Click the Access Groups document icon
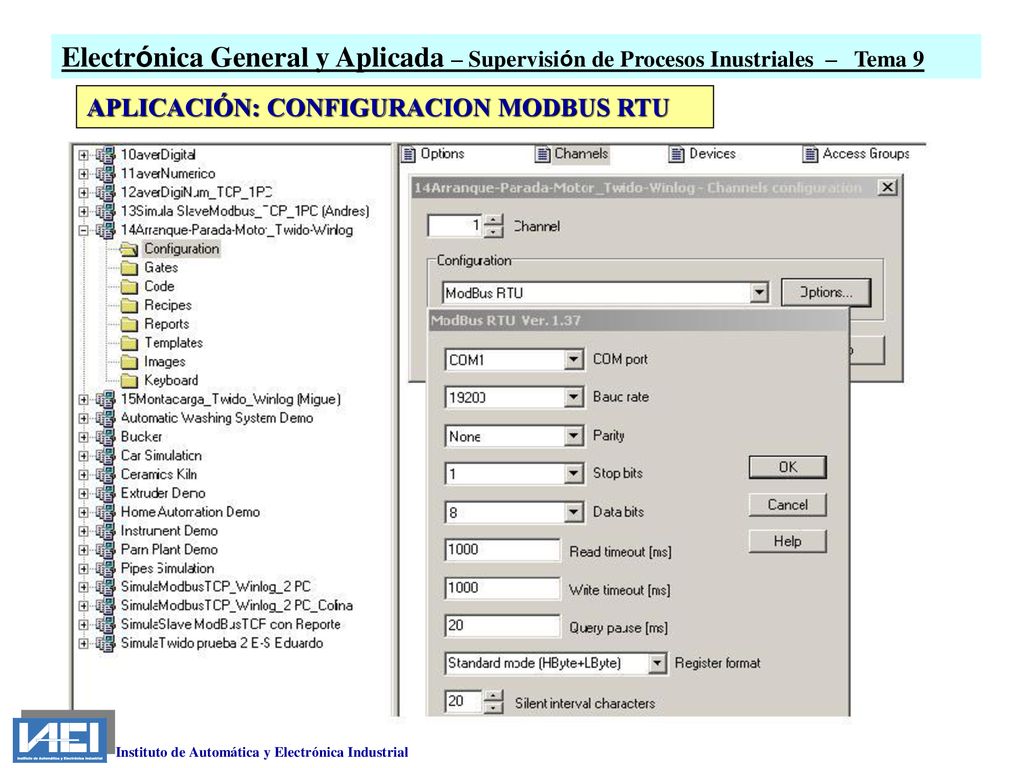The image size is (1024, 768). pyautogui.click(x=810, y=154)
